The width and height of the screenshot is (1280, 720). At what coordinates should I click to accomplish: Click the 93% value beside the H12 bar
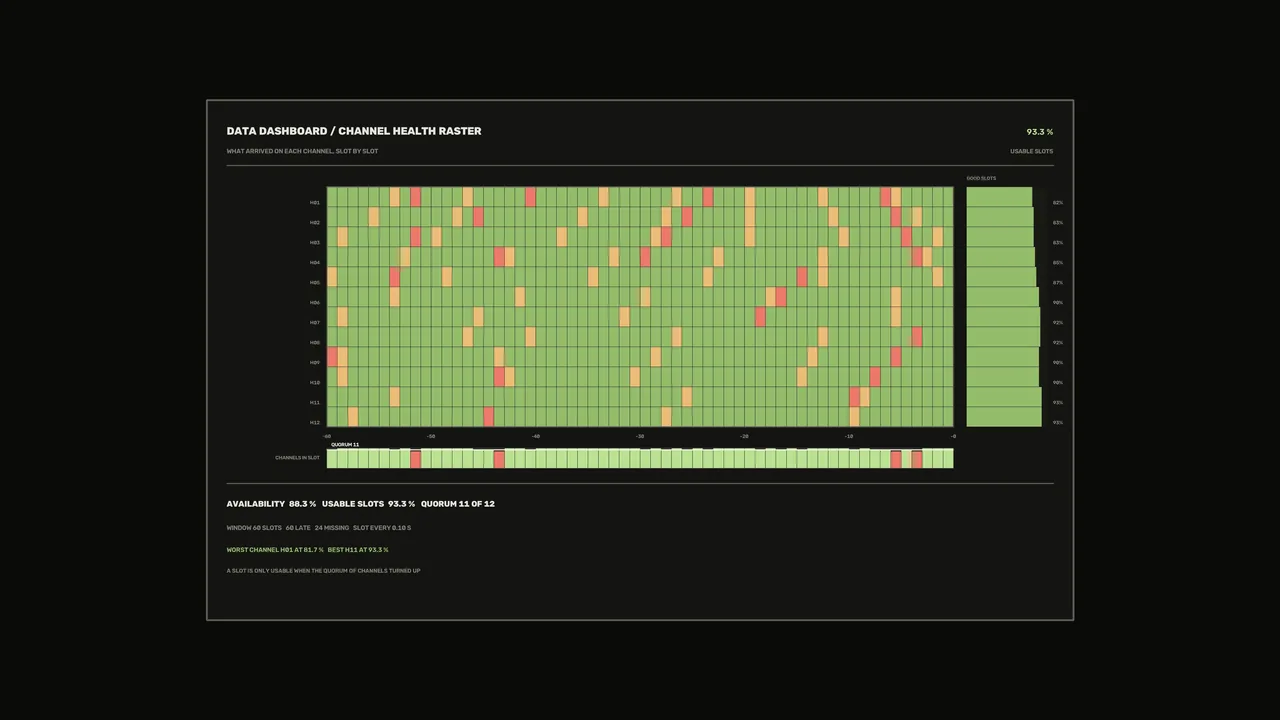pyautogui.click(x=1058, y=423)
